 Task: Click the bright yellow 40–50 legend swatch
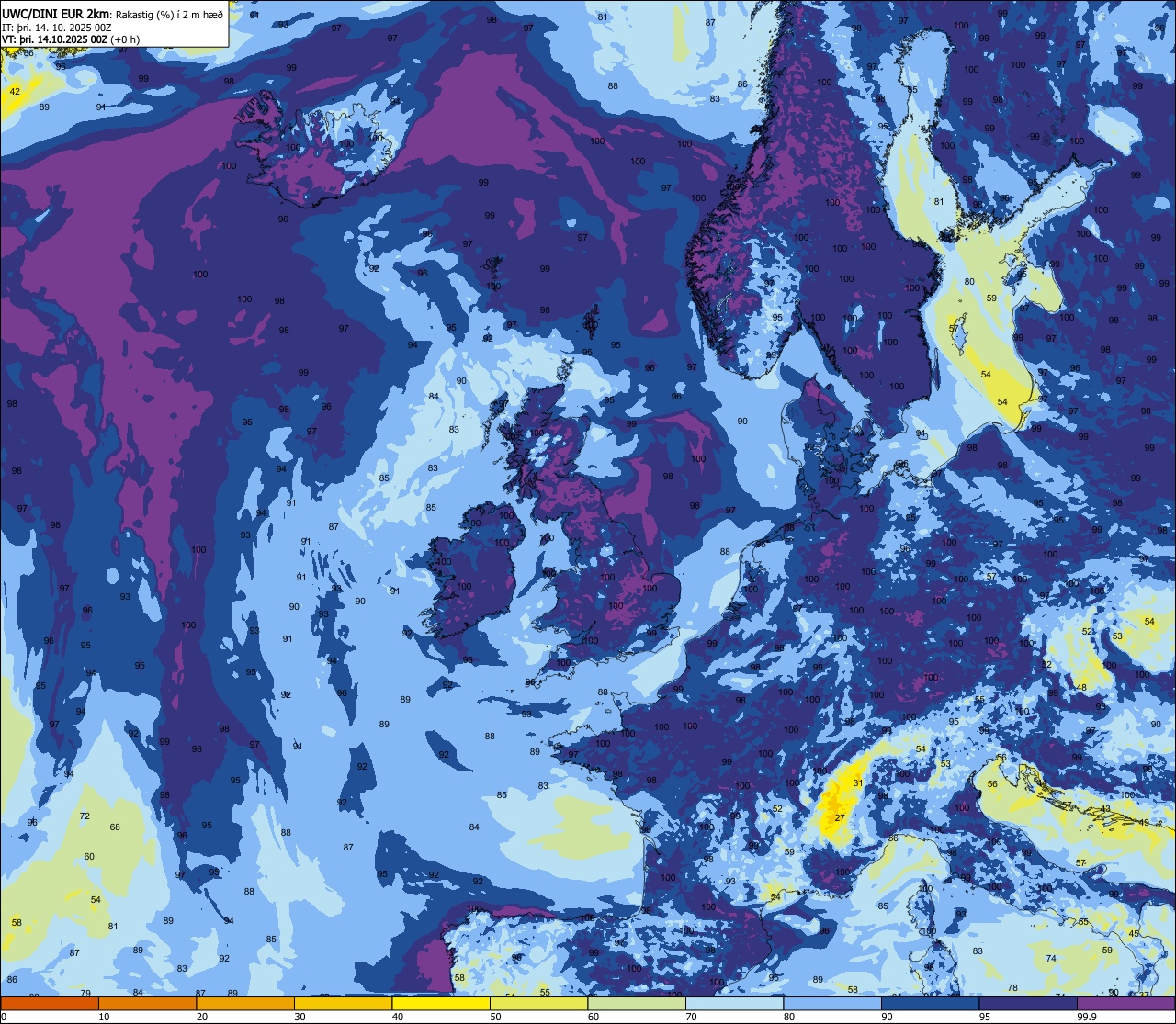tap(441, 1003)
